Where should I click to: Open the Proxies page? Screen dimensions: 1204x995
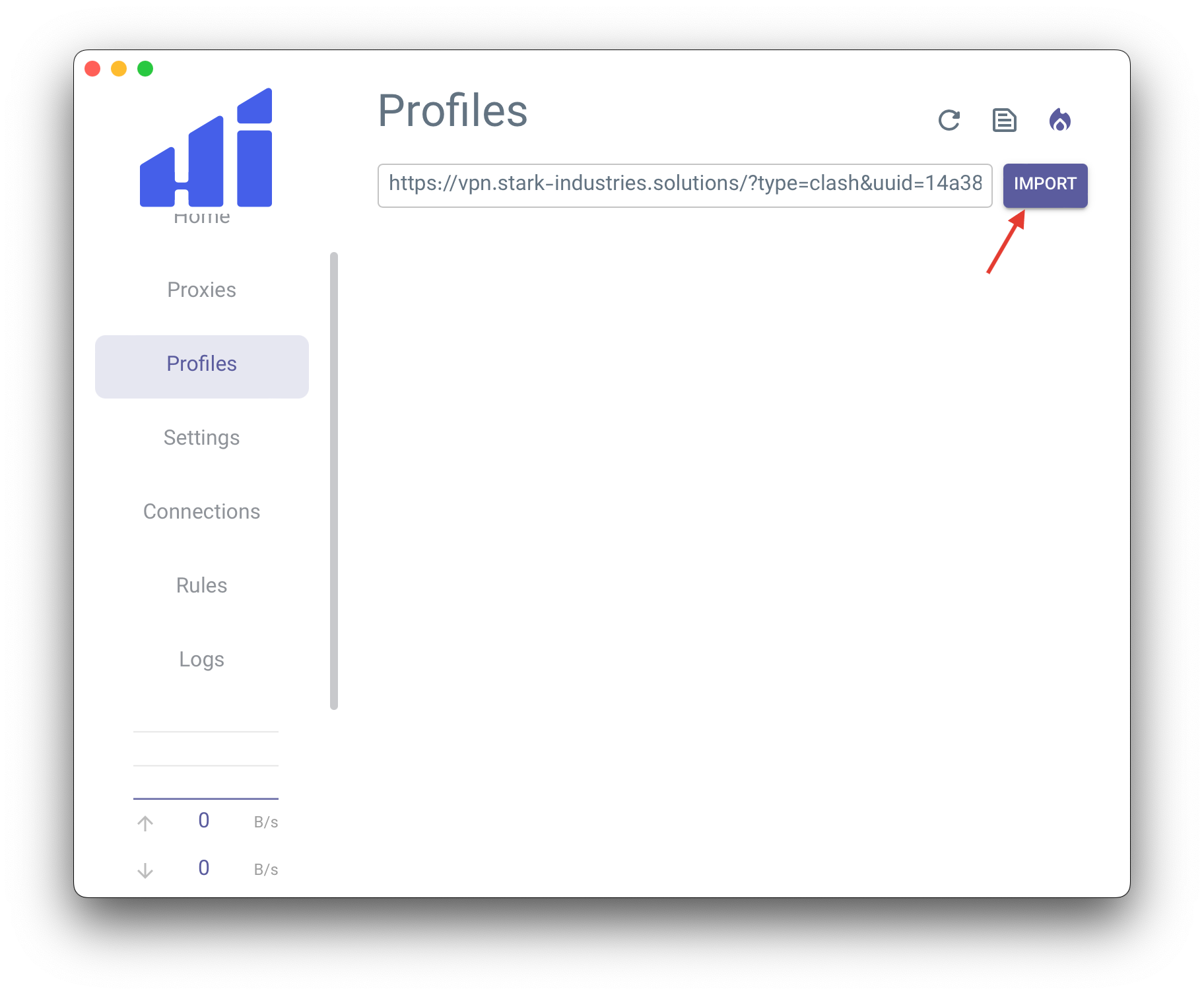(201, 290)
